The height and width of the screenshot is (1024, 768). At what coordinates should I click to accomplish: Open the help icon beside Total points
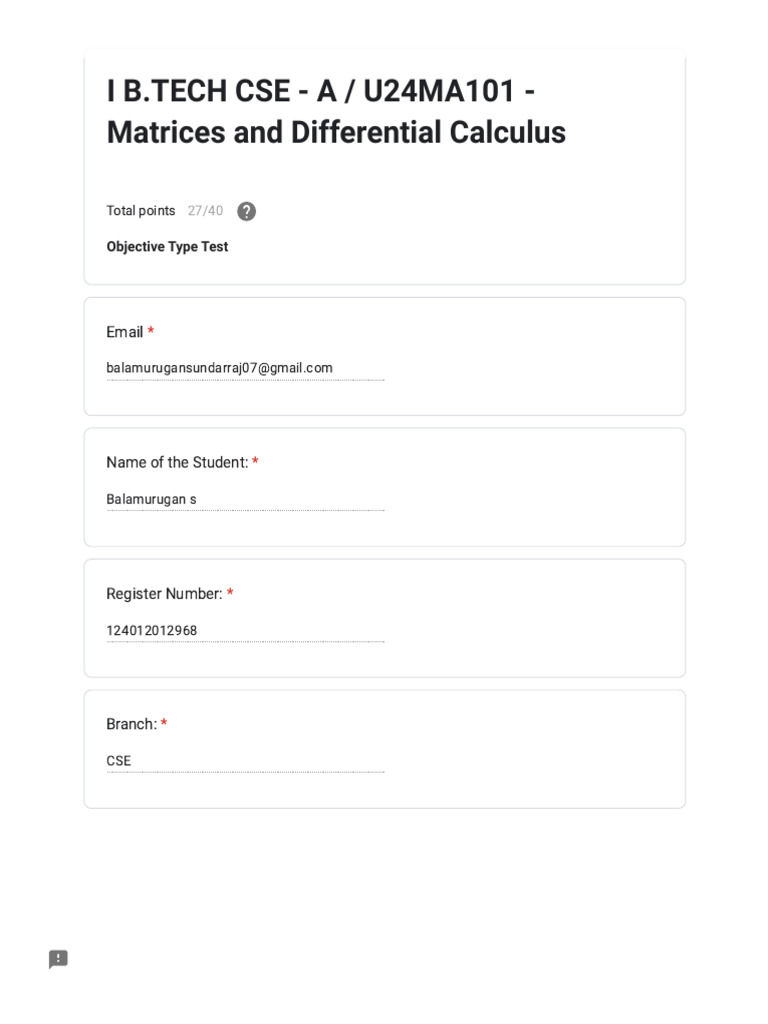tap(246, 211)
